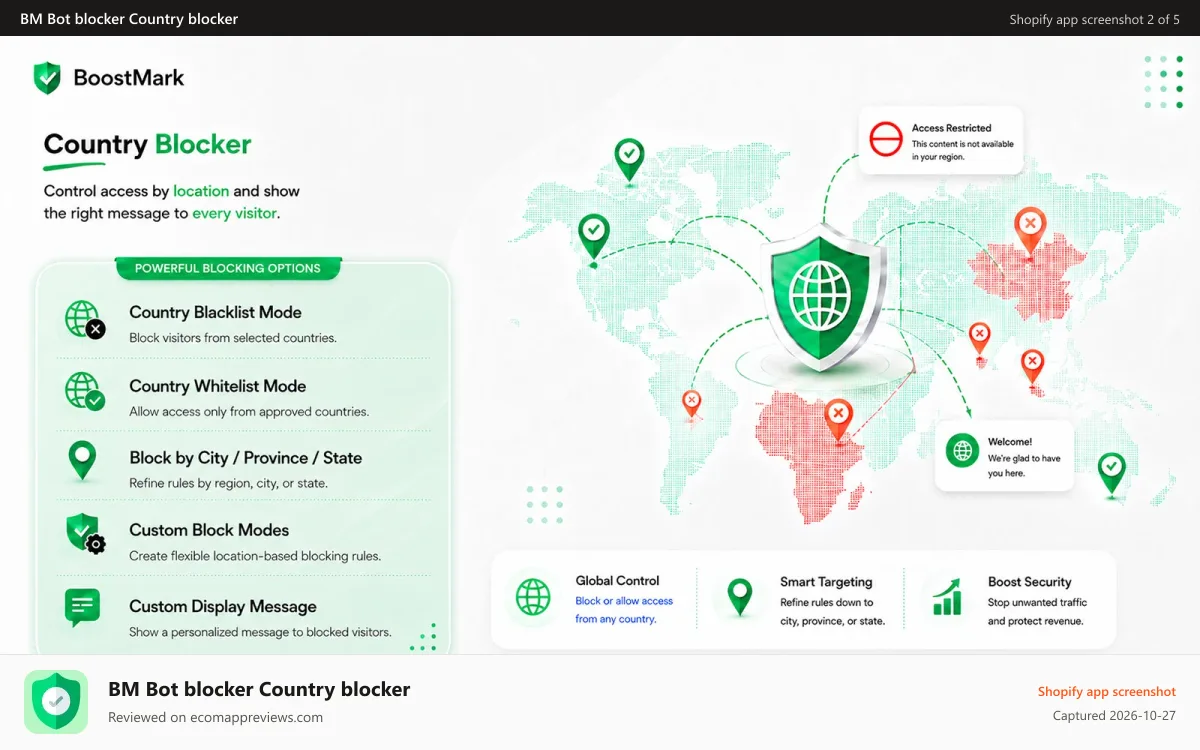
Task: Click the 'Country Whitelist Mode' heading
Action: coord(217,386)
